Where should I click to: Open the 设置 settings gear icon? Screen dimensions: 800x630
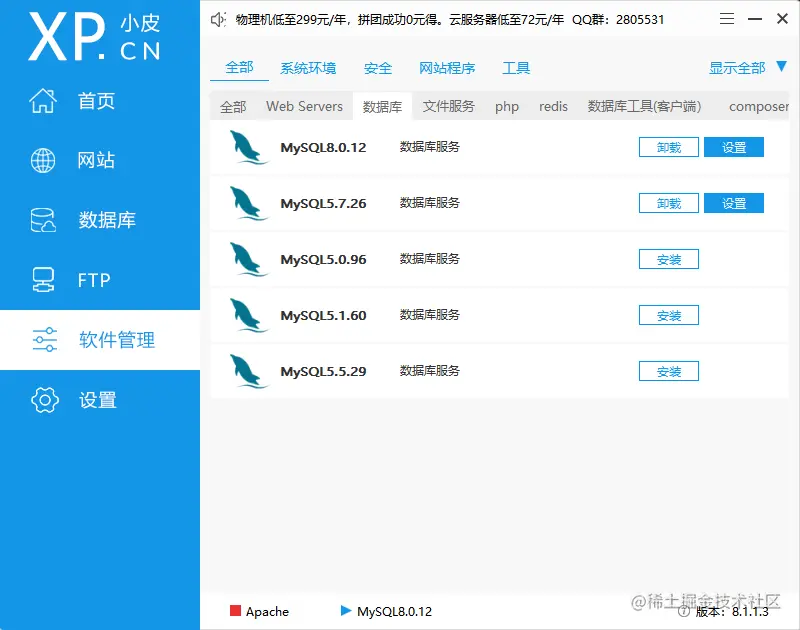tap(42, 400)
